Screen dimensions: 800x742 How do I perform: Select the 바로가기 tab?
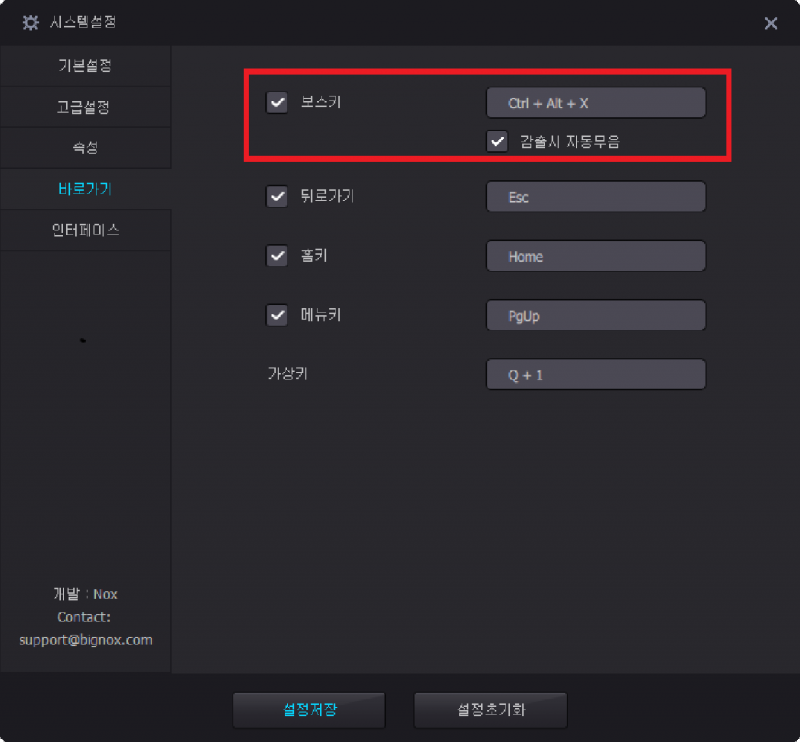[85, 189]
